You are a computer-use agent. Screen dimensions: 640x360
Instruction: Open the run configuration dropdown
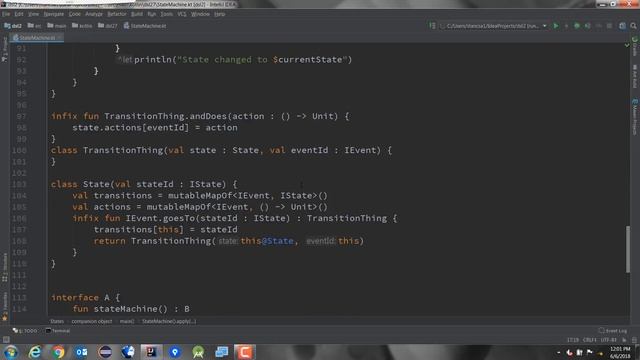click(493, 26)
